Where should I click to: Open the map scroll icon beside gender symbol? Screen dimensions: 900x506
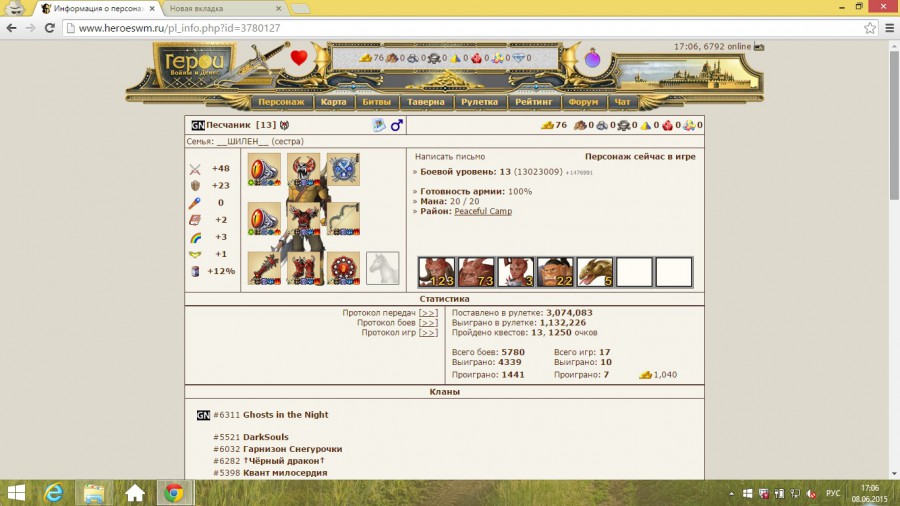[x=379, y=124]
